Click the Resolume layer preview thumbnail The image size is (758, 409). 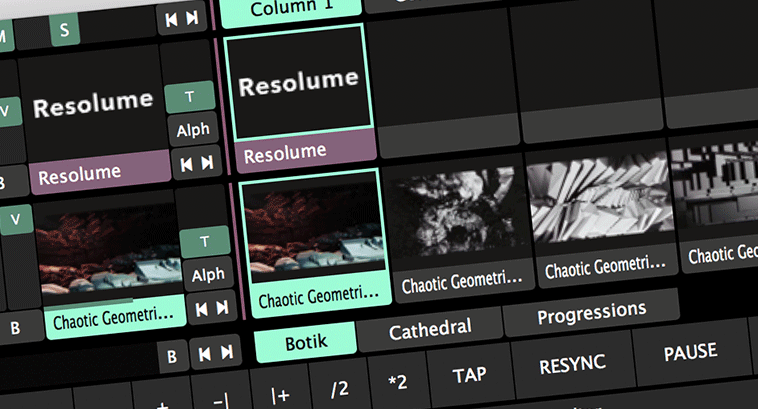coord(92,104)
